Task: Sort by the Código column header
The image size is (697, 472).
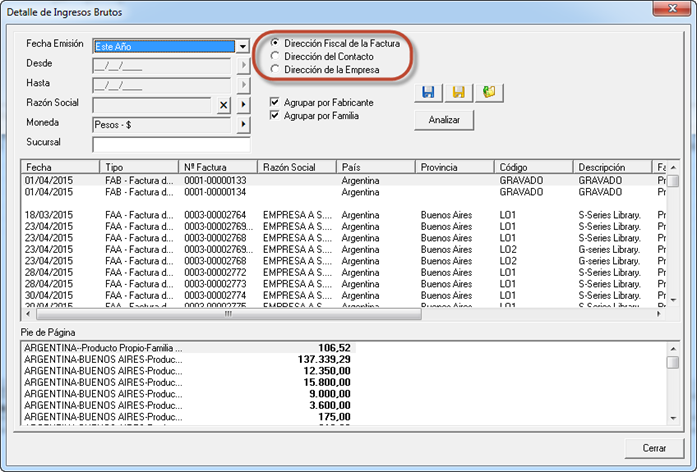Action: click(533, 167)
